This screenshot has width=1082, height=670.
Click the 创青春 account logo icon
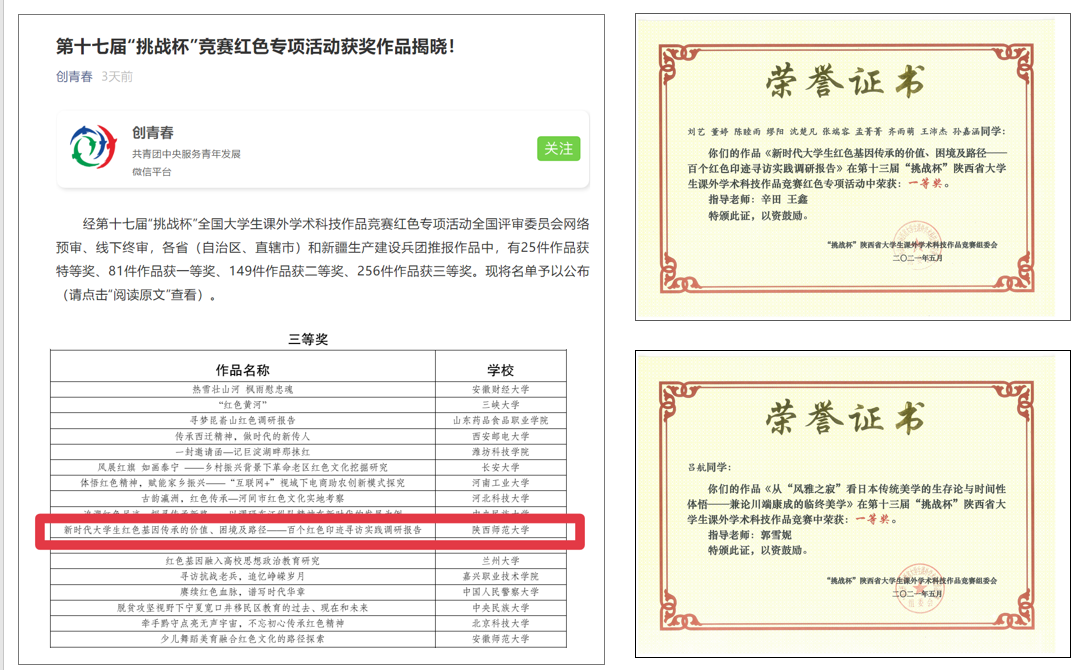(x=93, y=148)
